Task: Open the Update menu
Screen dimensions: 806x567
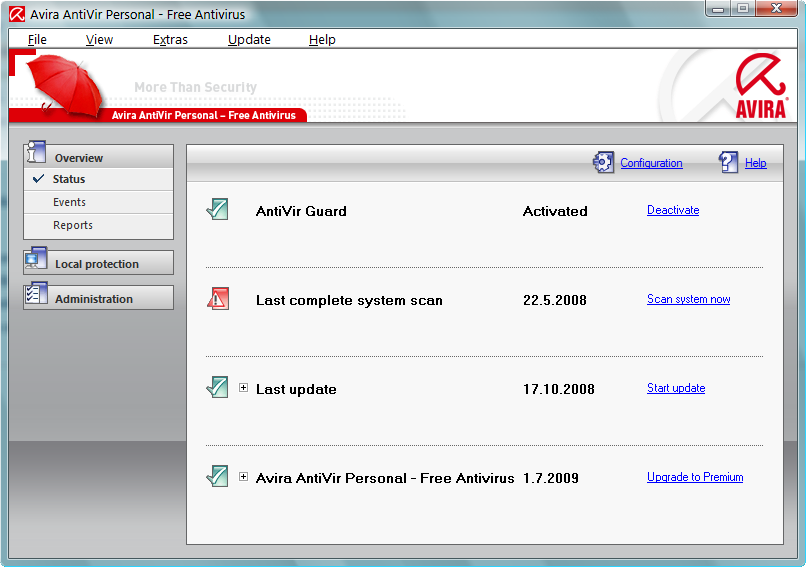Action: pos(249,40)
